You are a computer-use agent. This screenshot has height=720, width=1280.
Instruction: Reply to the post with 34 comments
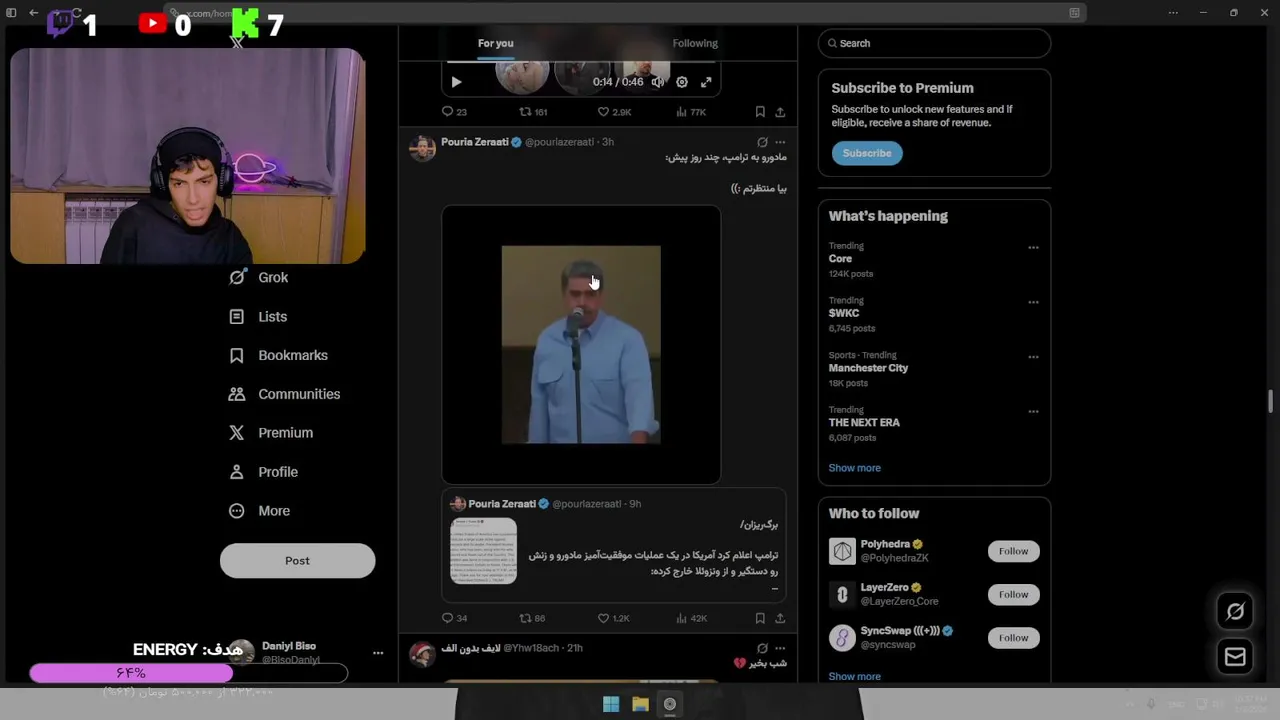coord(454,618)
